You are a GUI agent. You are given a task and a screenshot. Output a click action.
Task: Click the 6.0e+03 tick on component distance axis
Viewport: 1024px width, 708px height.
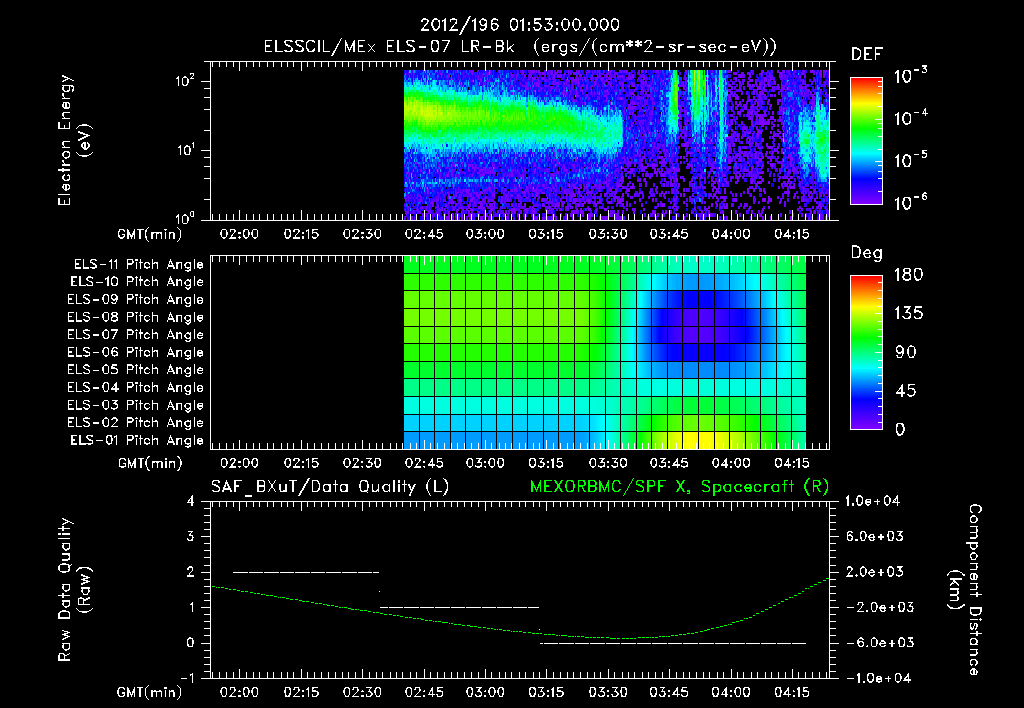874,536
